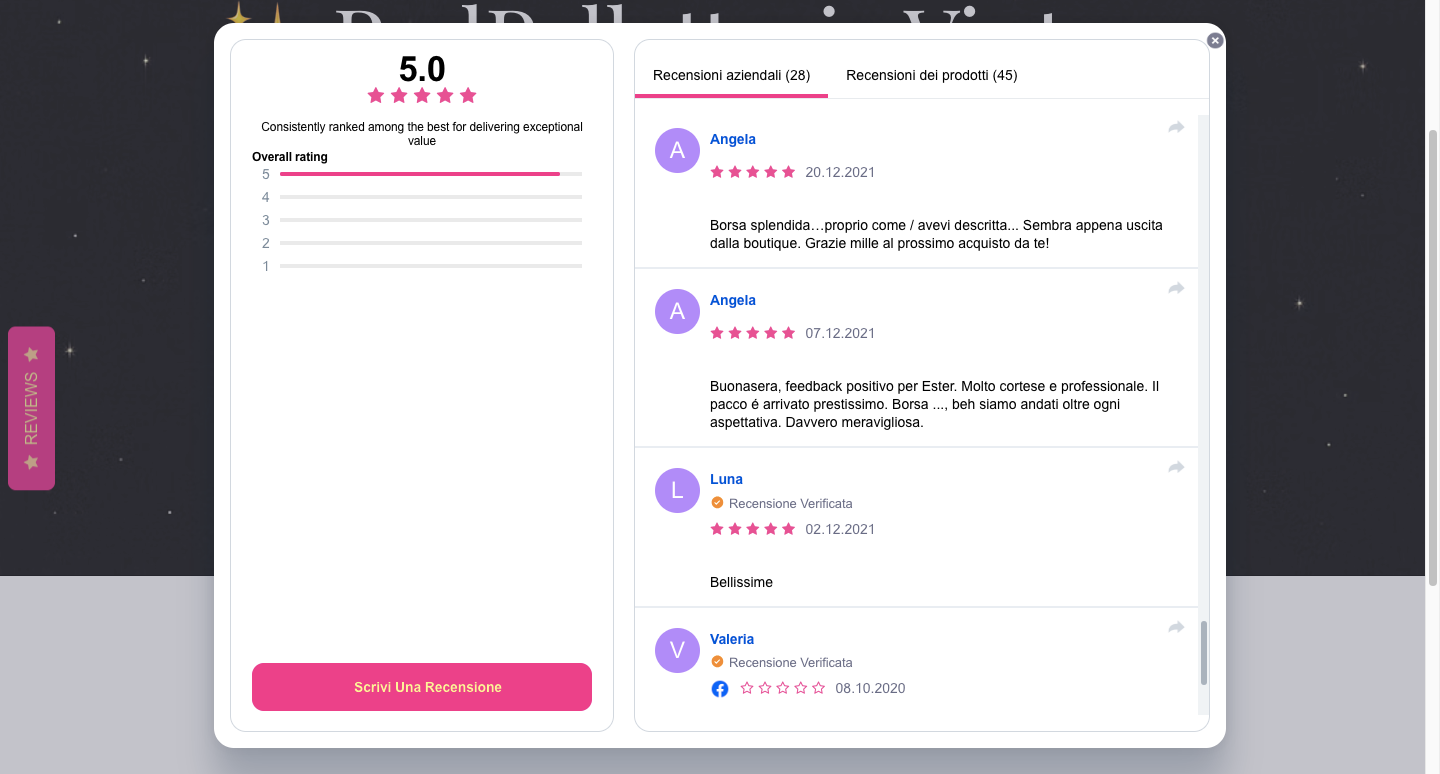
Task: Click Valeria's verified review badge icon
Action: [717, 662]
